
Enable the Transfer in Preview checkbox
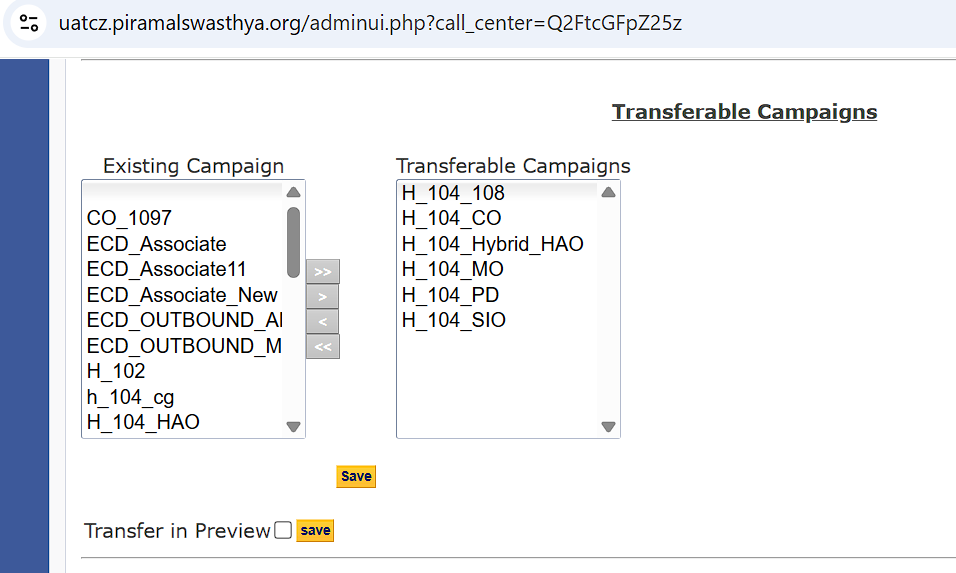pyautogui.click(x=283, y=530)
